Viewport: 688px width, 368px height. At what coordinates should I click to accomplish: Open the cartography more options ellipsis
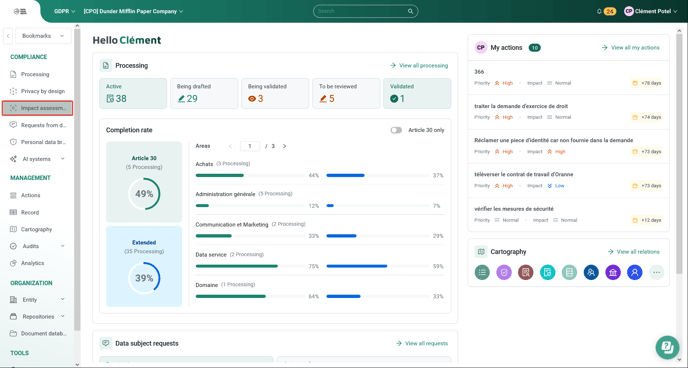[656, 272]
